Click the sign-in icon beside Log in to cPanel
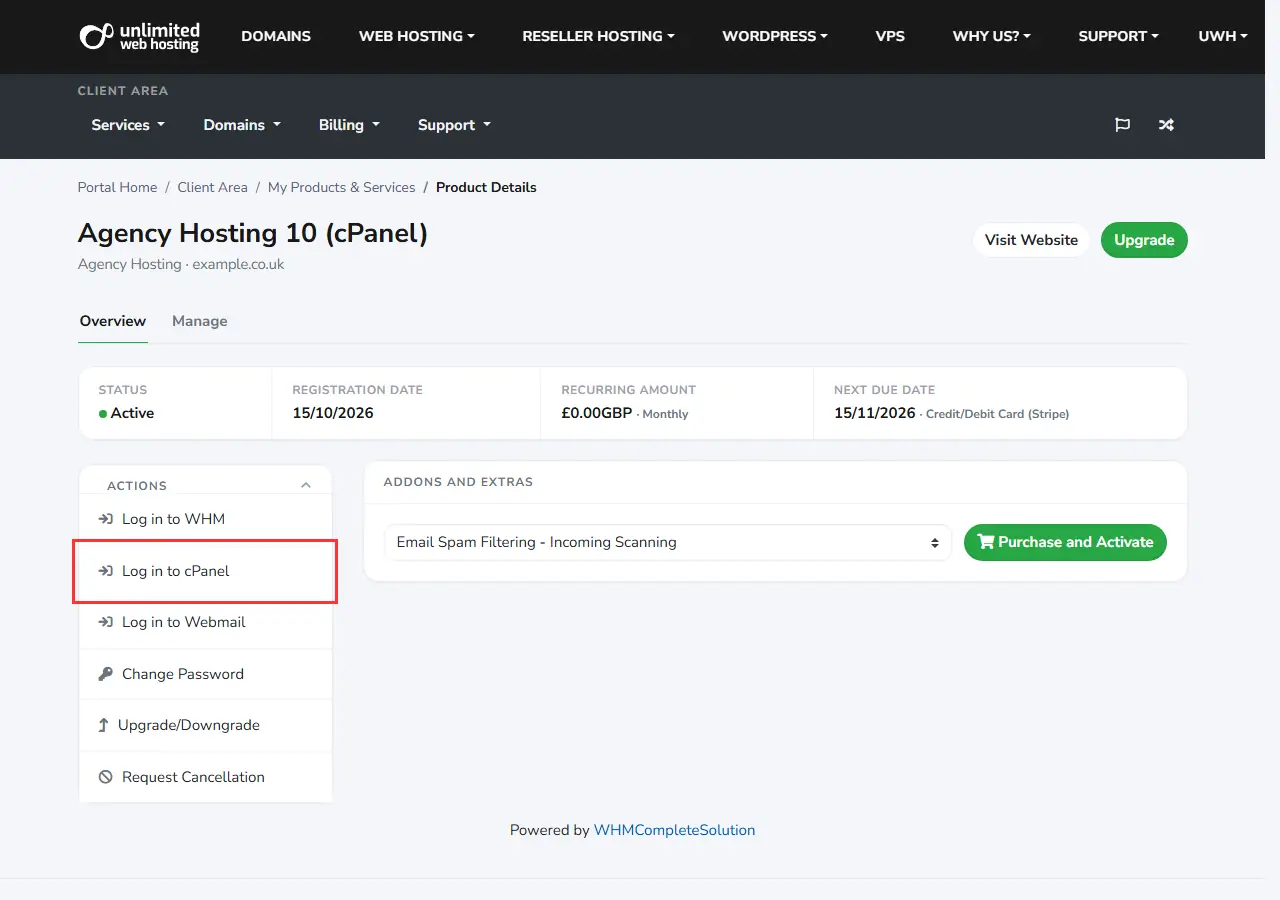Screen dimensions: 1280x900 (x=105, y=571)
